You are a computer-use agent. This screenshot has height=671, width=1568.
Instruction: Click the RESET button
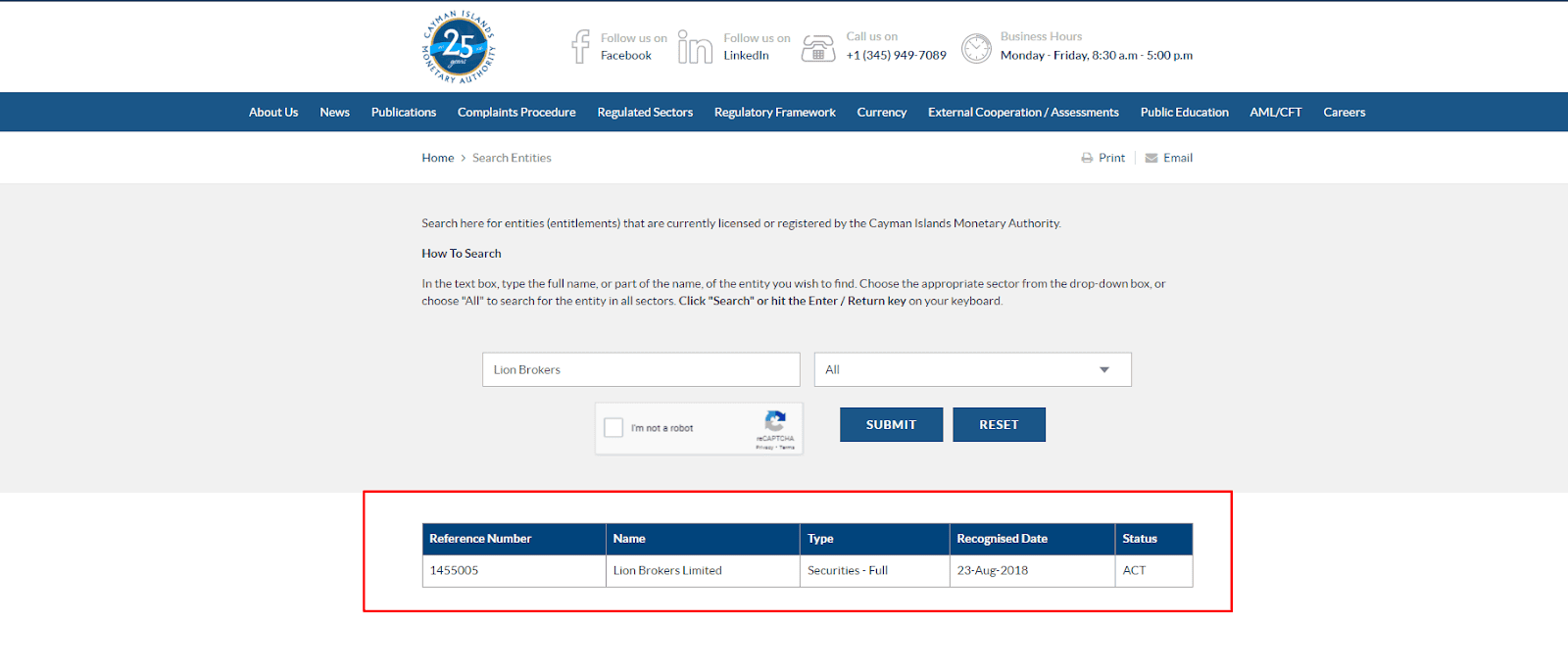coord(999,425)
